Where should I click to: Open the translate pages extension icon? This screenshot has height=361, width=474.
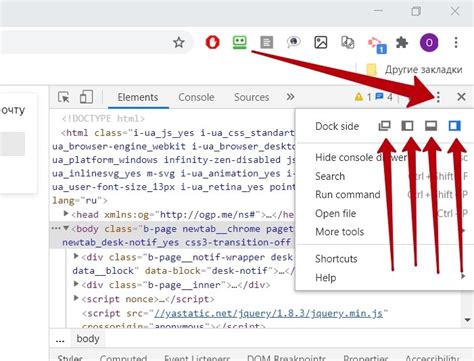coord(348,42)
